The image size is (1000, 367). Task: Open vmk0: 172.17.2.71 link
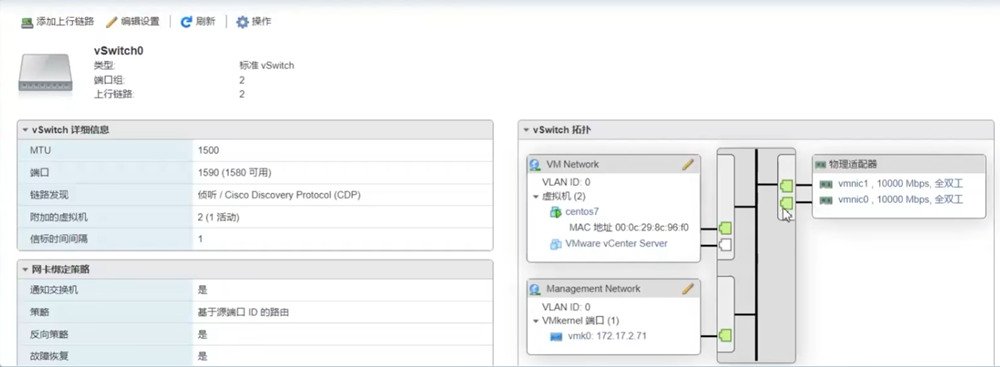(x=607, y=336)
